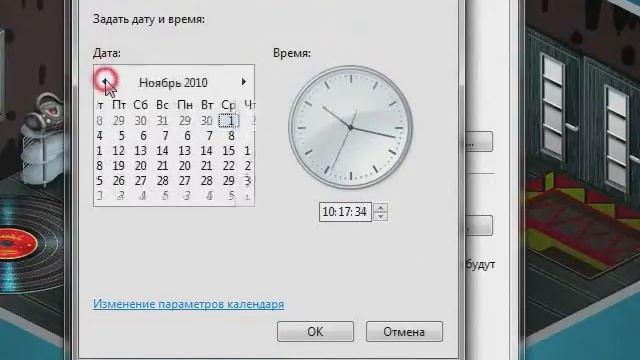Select day 14 in the Вт column

[207, 151]
